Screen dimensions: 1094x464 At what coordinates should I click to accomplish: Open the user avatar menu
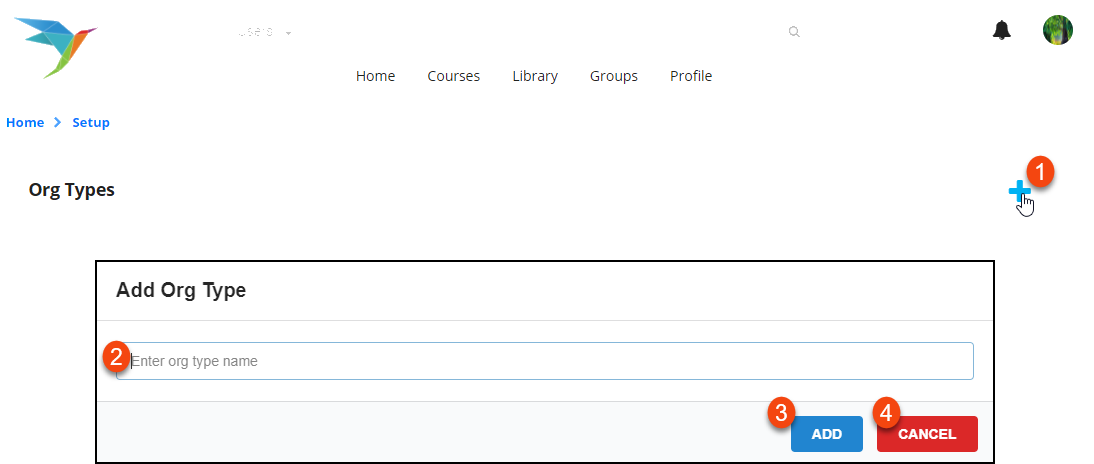[x=1058, y=30]
